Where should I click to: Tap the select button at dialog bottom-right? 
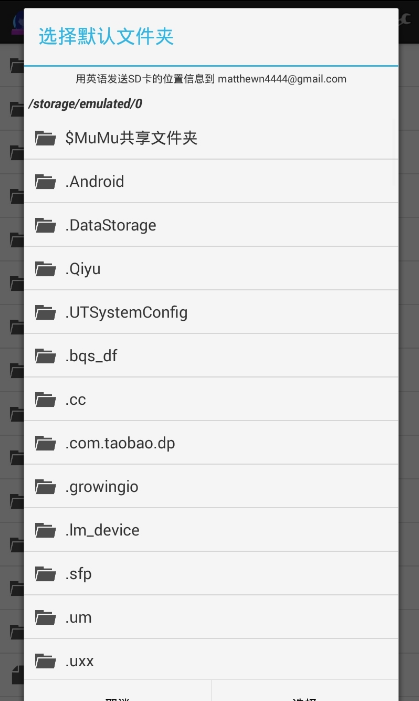[x=305, y=692]
